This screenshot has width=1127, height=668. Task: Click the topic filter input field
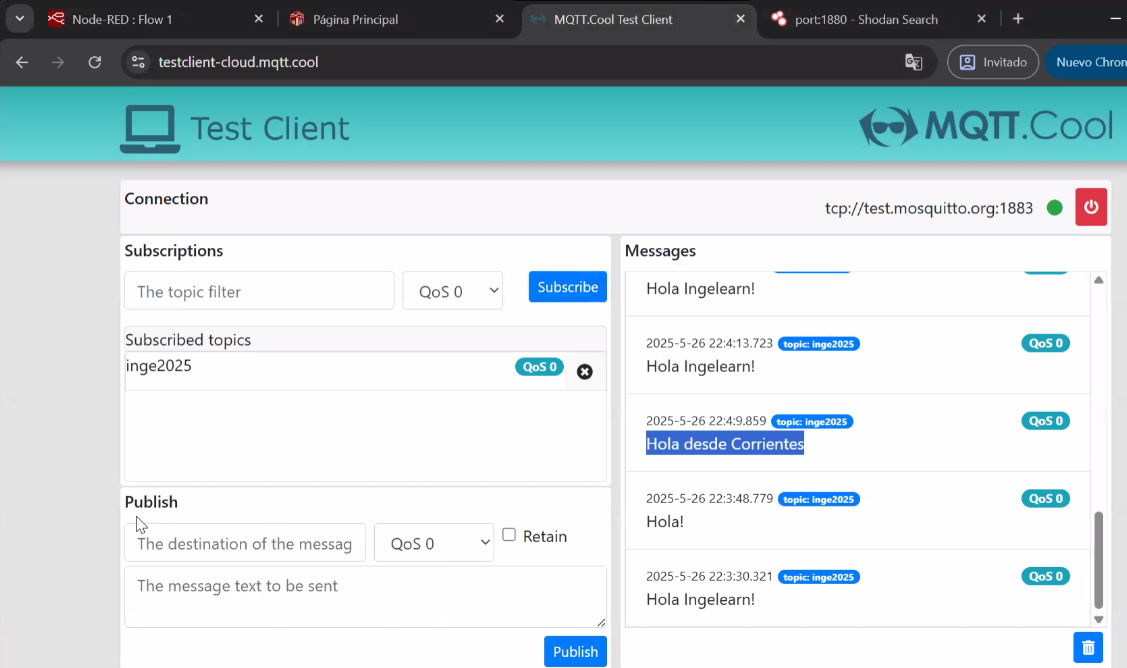259,290
